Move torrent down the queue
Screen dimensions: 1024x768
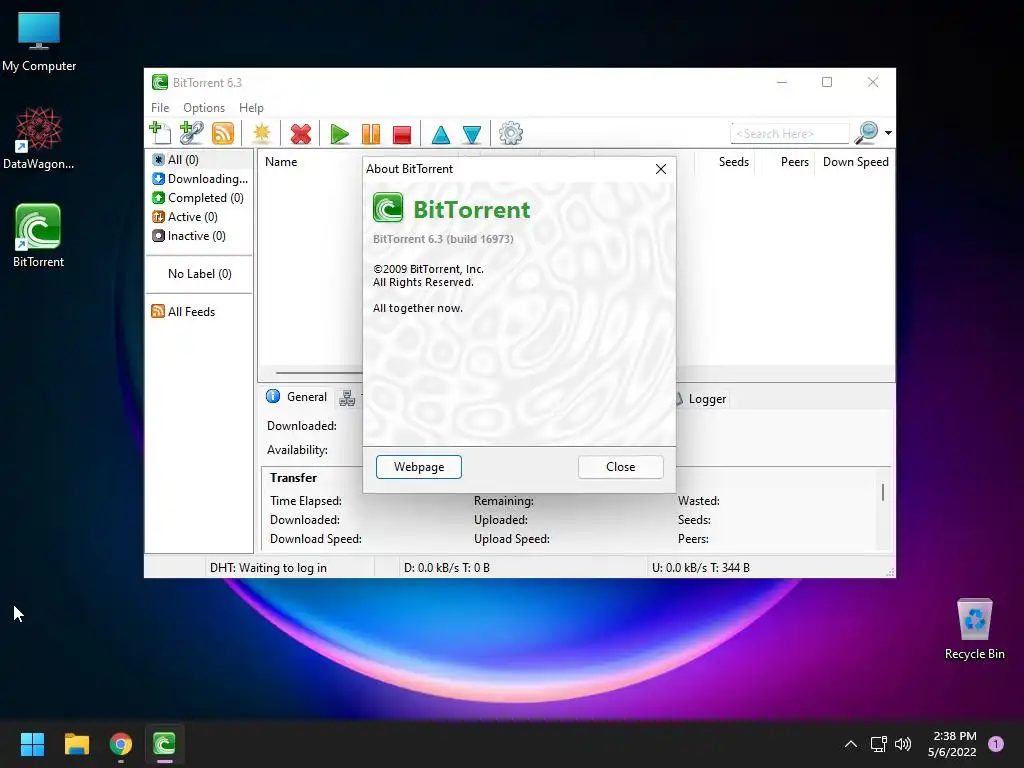[x=472, y=135]
